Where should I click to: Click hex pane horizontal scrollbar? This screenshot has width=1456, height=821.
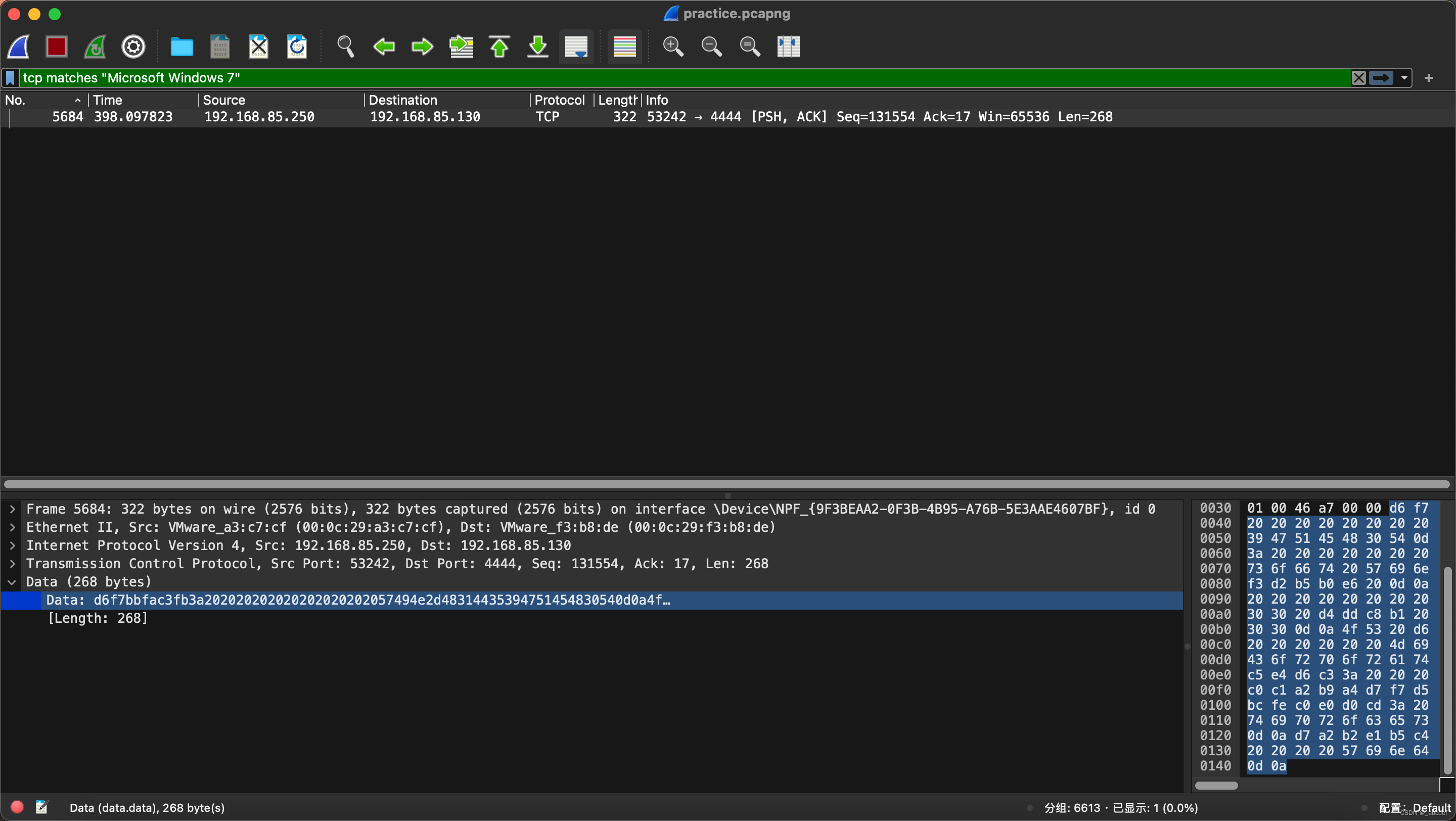(1216, 786)
